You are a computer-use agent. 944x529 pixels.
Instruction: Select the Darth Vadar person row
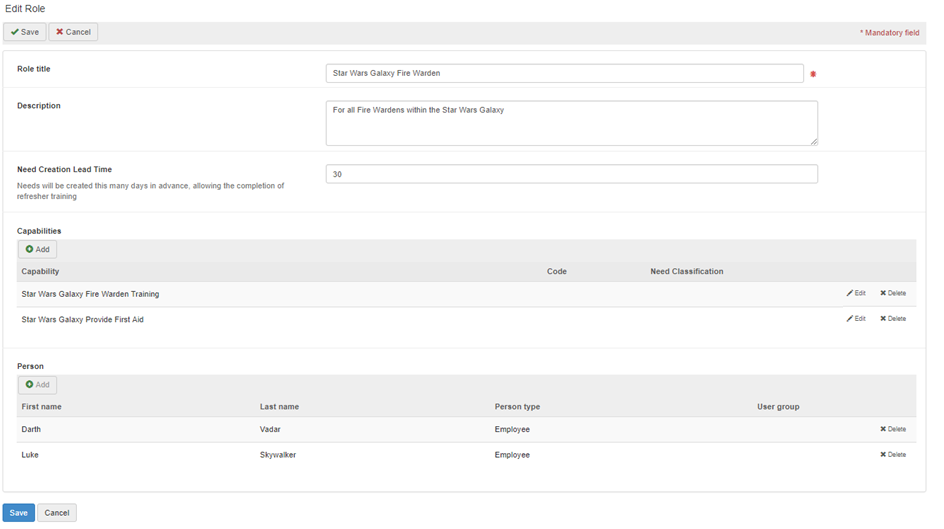300,429
